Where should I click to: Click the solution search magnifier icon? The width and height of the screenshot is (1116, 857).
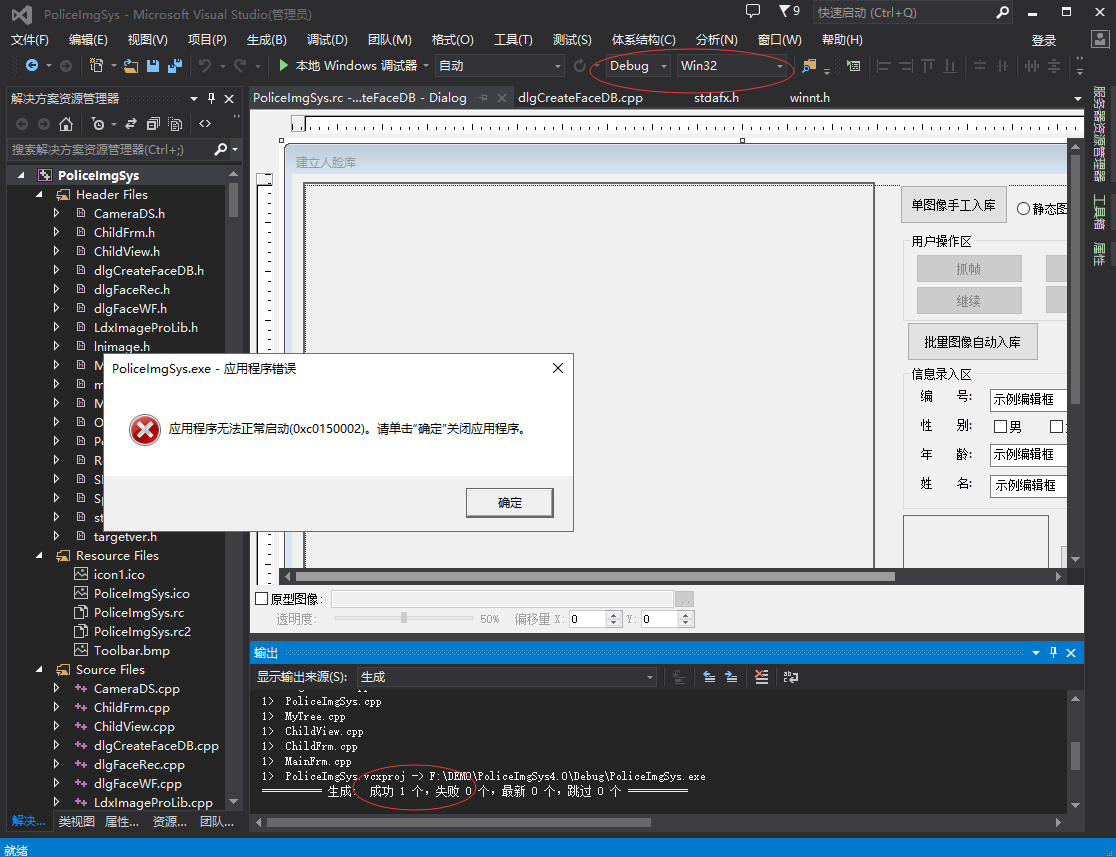[x=221, y=149]
